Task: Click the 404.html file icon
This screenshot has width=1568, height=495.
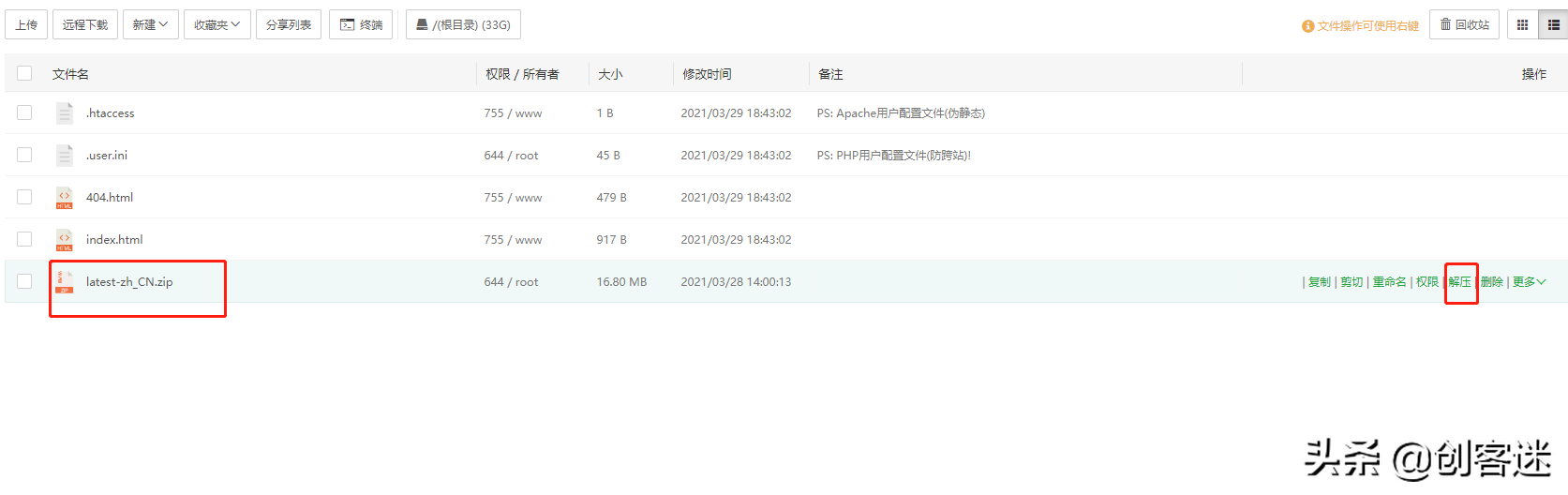Action: tap(64, 198)
